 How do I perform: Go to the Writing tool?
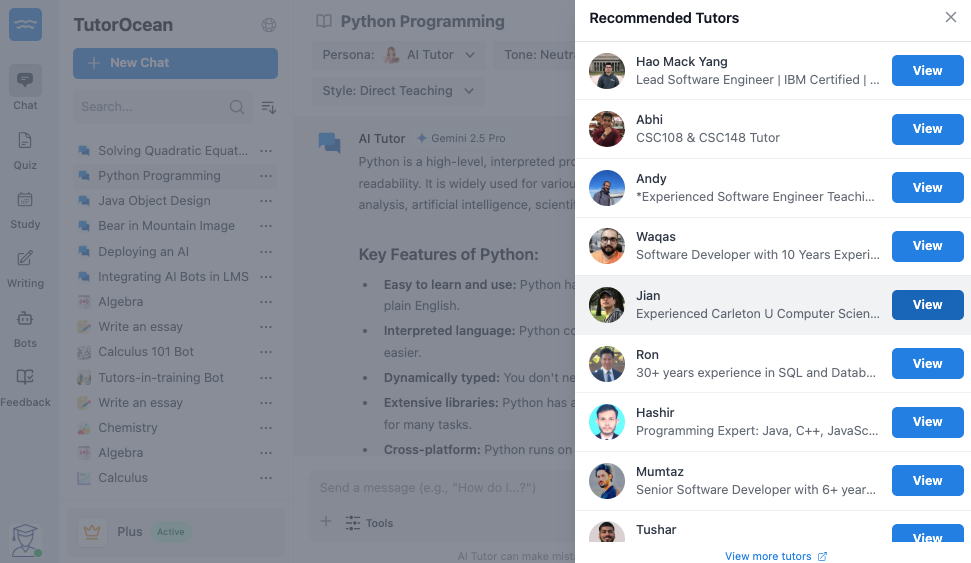[25, 266]
